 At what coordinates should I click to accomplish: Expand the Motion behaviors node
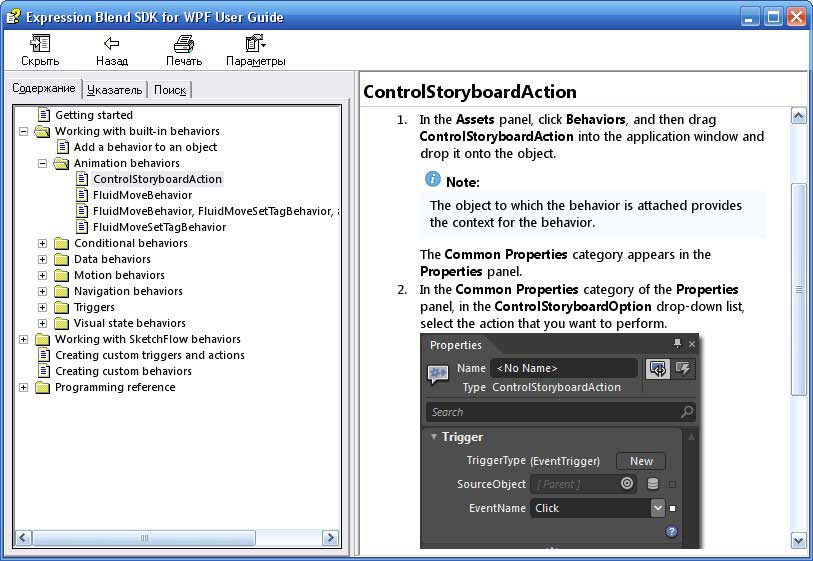pos(43,275)
